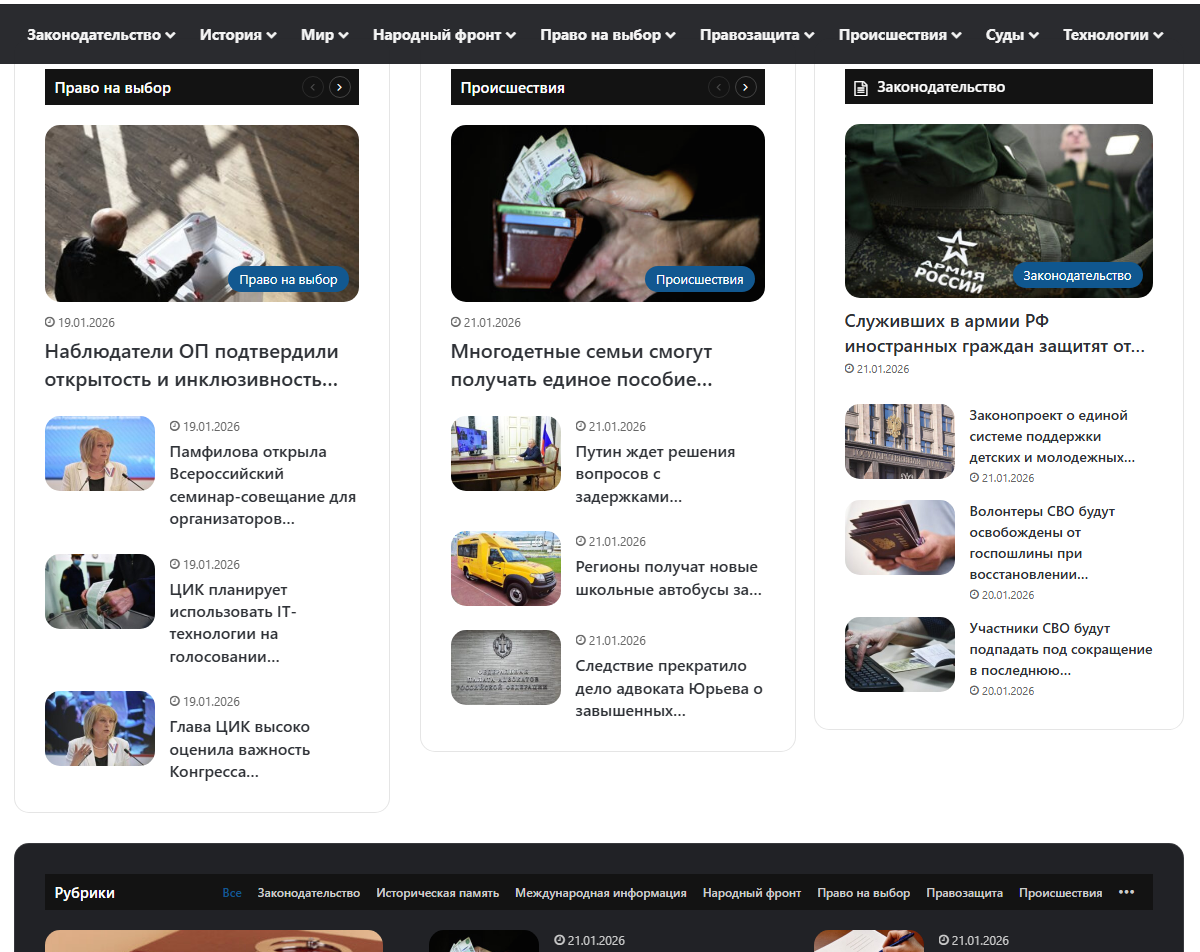1200x952 pixels.
Task: Click thumbnail beside ЦИК планирует article
Action: [x=100, y=591]
